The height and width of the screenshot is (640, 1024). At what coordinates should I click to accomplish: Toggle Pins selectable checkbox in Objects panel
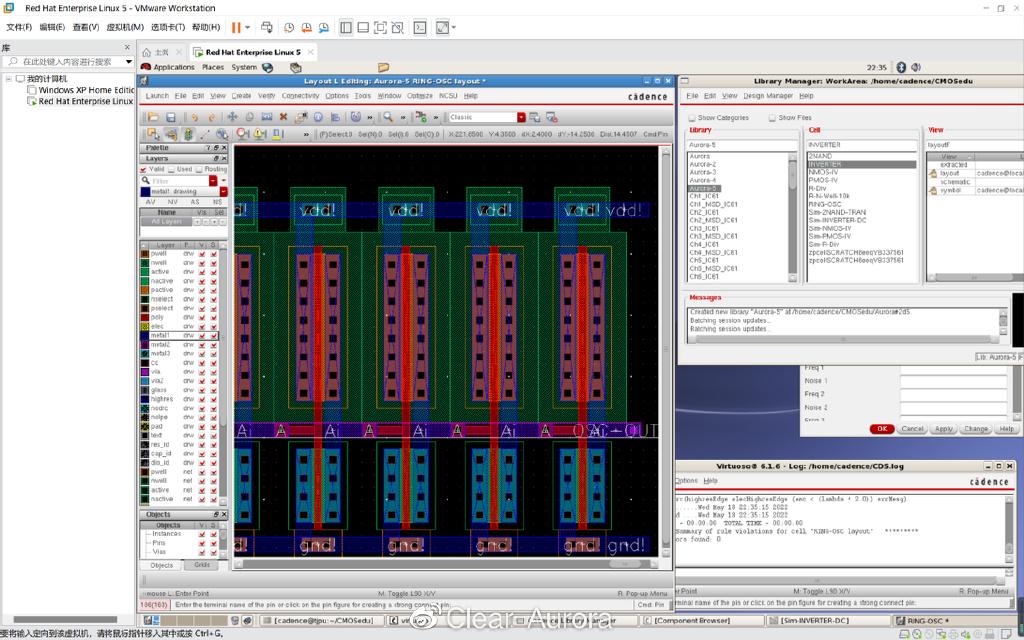pos(214,543)
